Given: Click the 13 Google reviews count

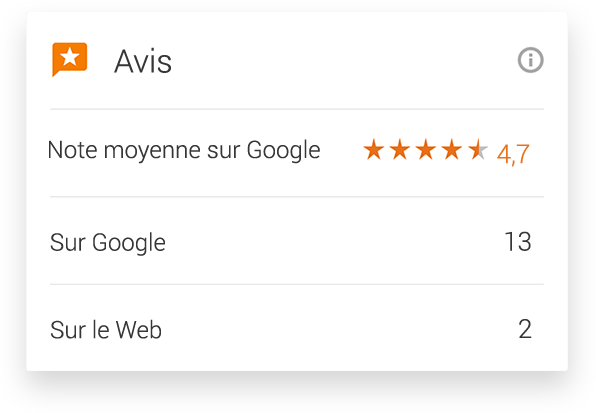Looking at the screenshot, I should coord(518,242).
